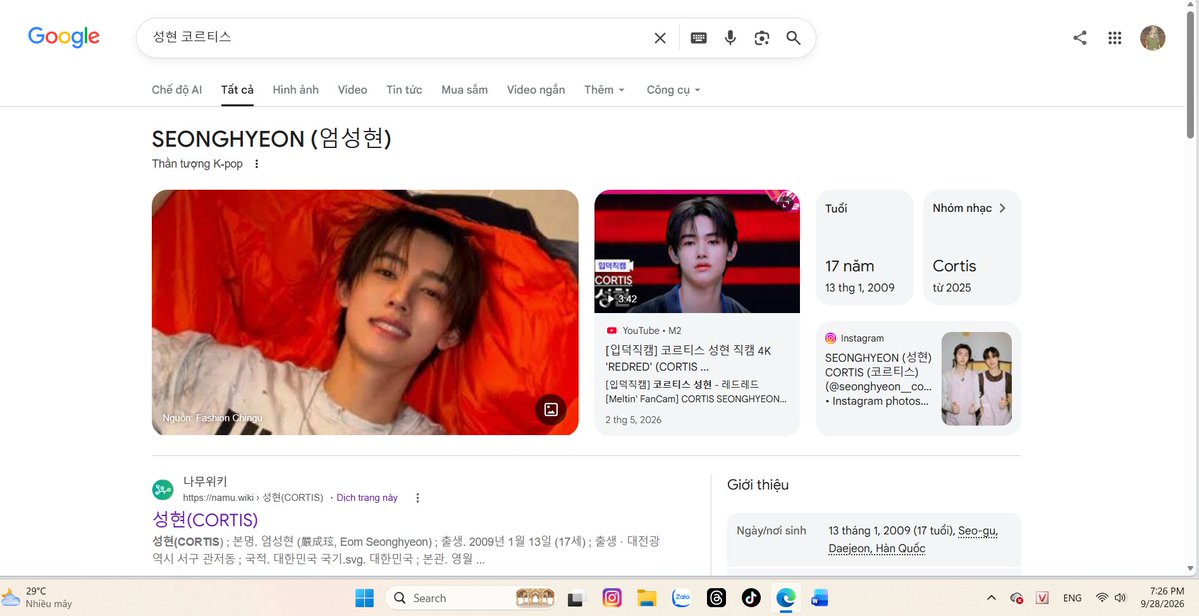Follow the Seo-gu birthplace link

pyautogui.click(x=978, y=530)
